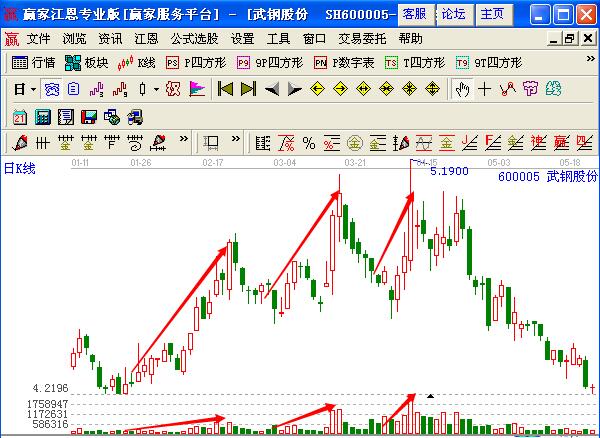Click the 5.1900 peak price label
The width and height of the screenshot is (600, 438).
pyautogui.click(x=449, y=171)
